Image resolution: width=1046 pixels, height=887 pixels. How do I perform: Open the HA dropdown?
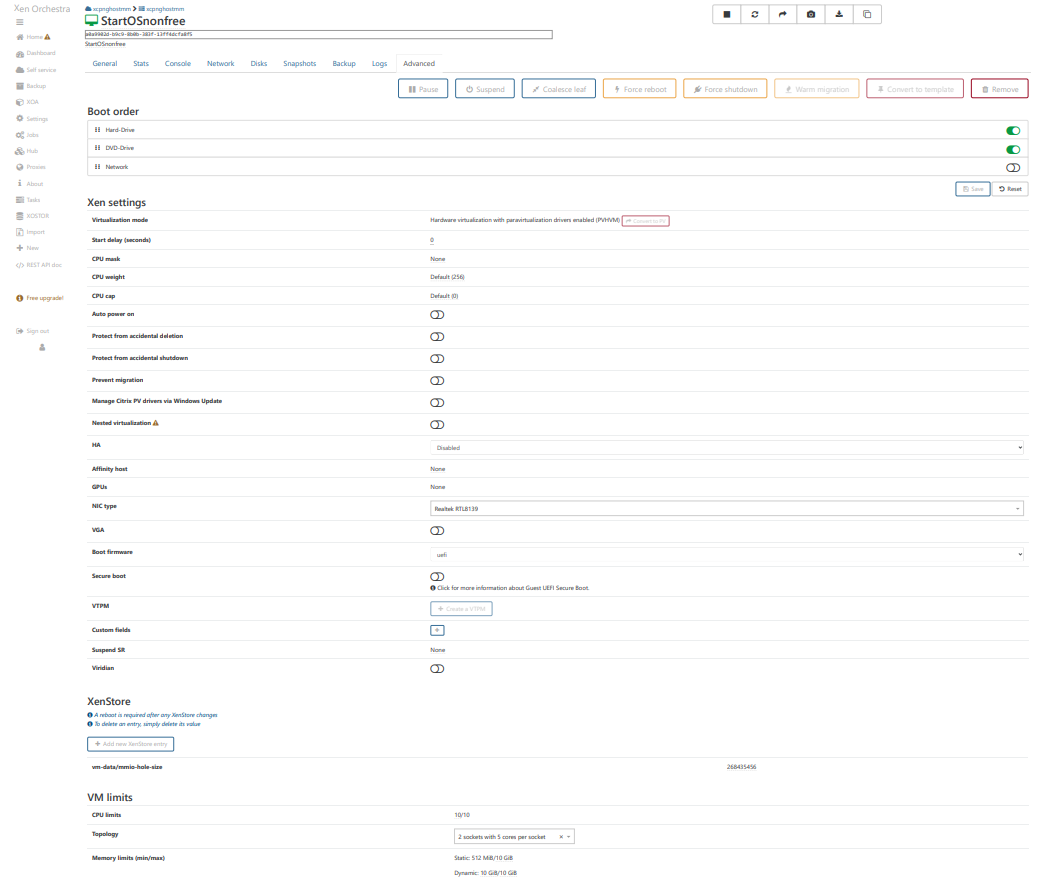click(x=727, y=448)
